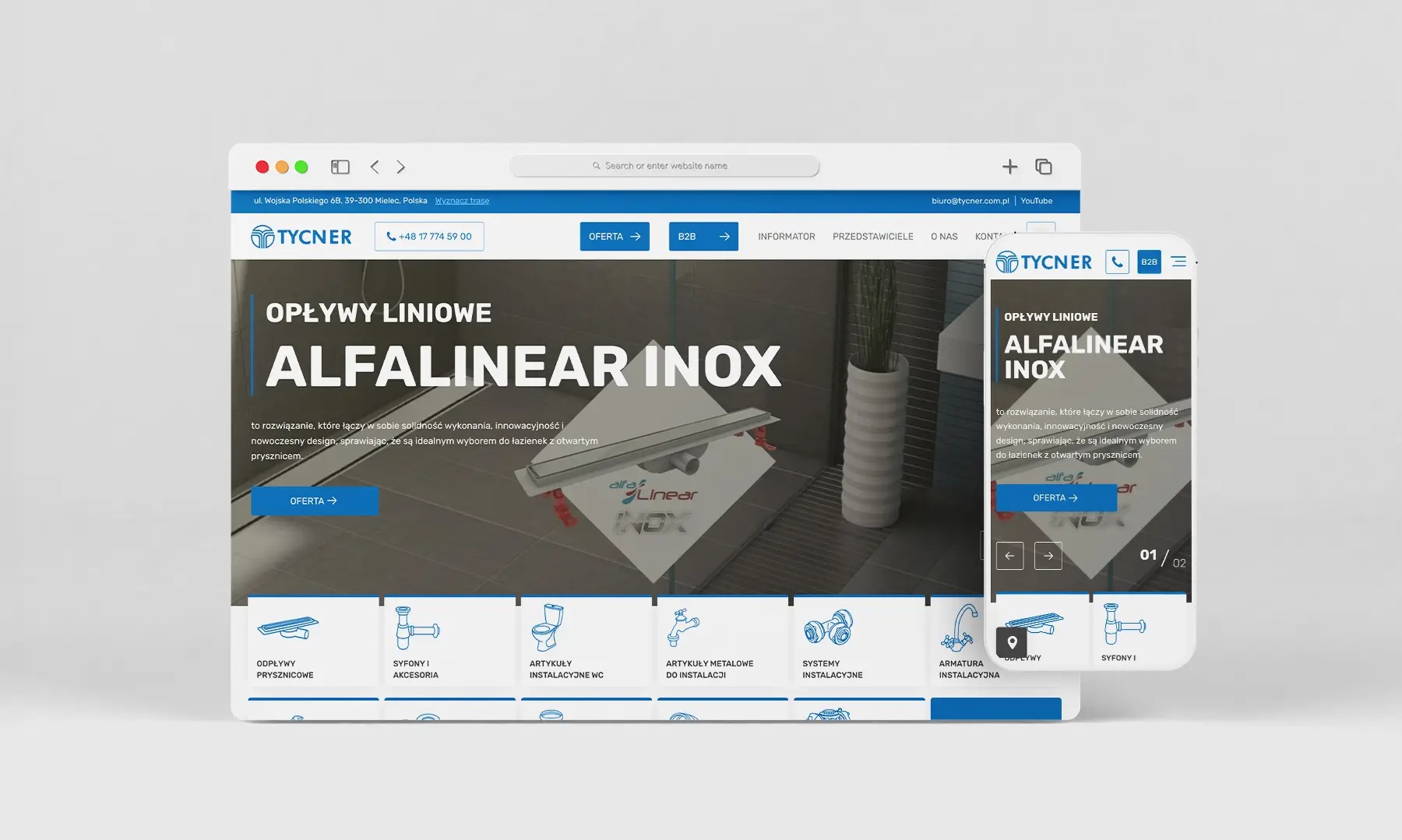Open the YouTube link in top bar
Image resolution: width=1402 pixels, height=840 pixels.
coord(1037,200)
